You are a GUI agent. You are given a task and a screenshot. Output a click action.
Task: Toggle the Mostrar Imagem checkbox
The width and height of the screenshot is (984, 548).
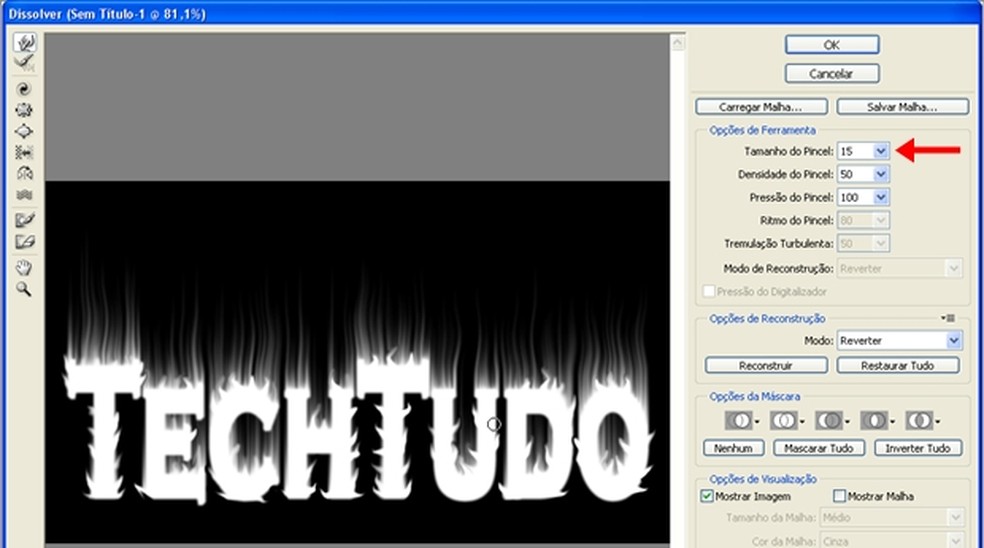tap(707, 496)
